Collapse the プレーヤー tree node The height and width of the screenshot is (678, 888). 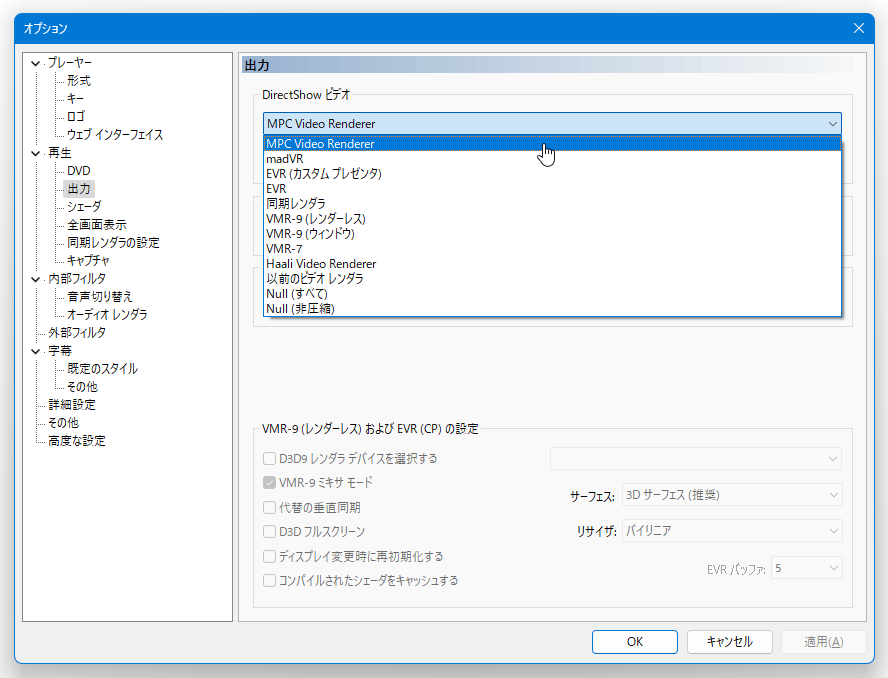coord(36,63)
